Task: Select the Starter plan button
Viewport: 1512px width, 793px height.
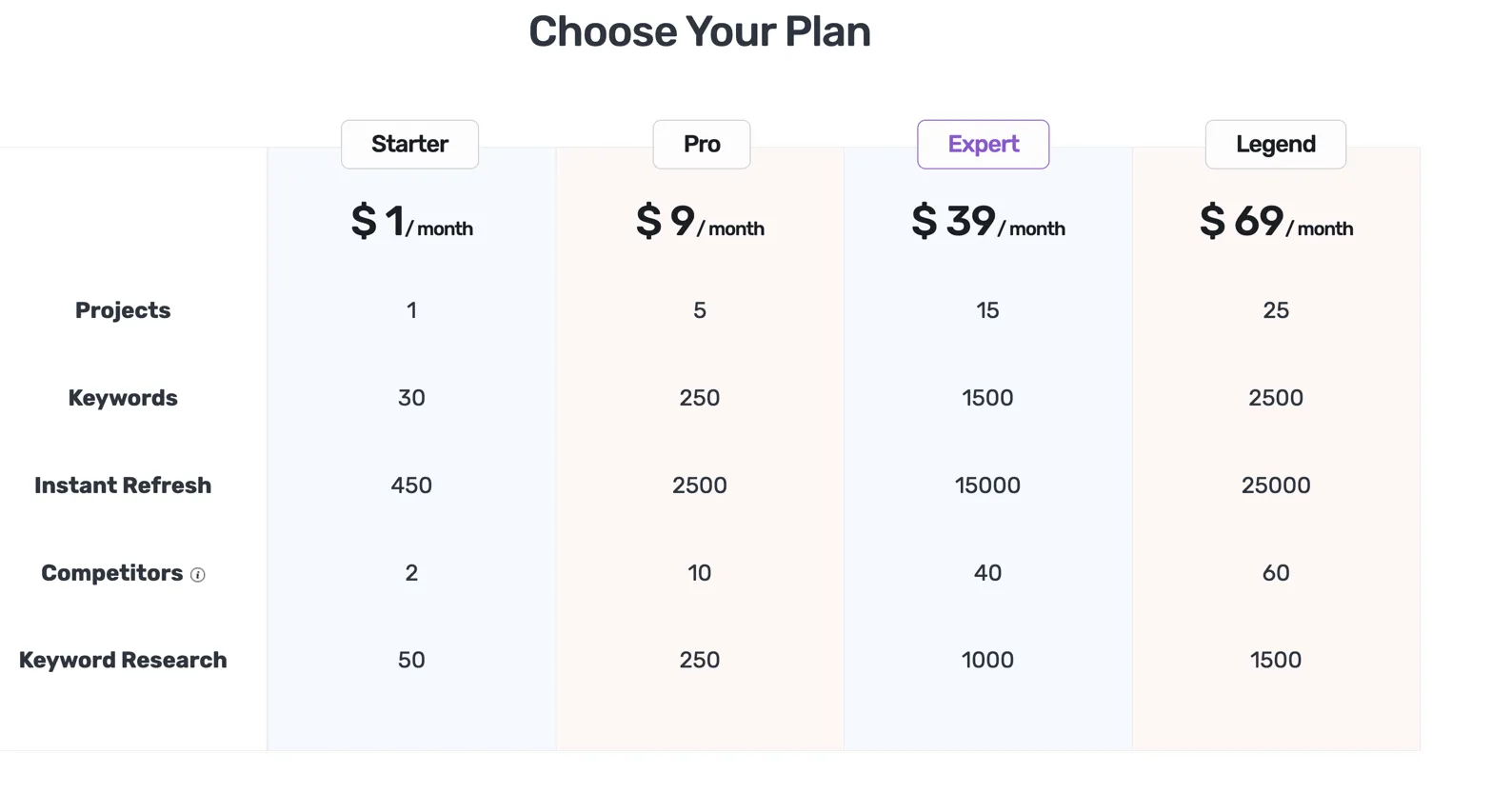Action: tap(409, 144)
